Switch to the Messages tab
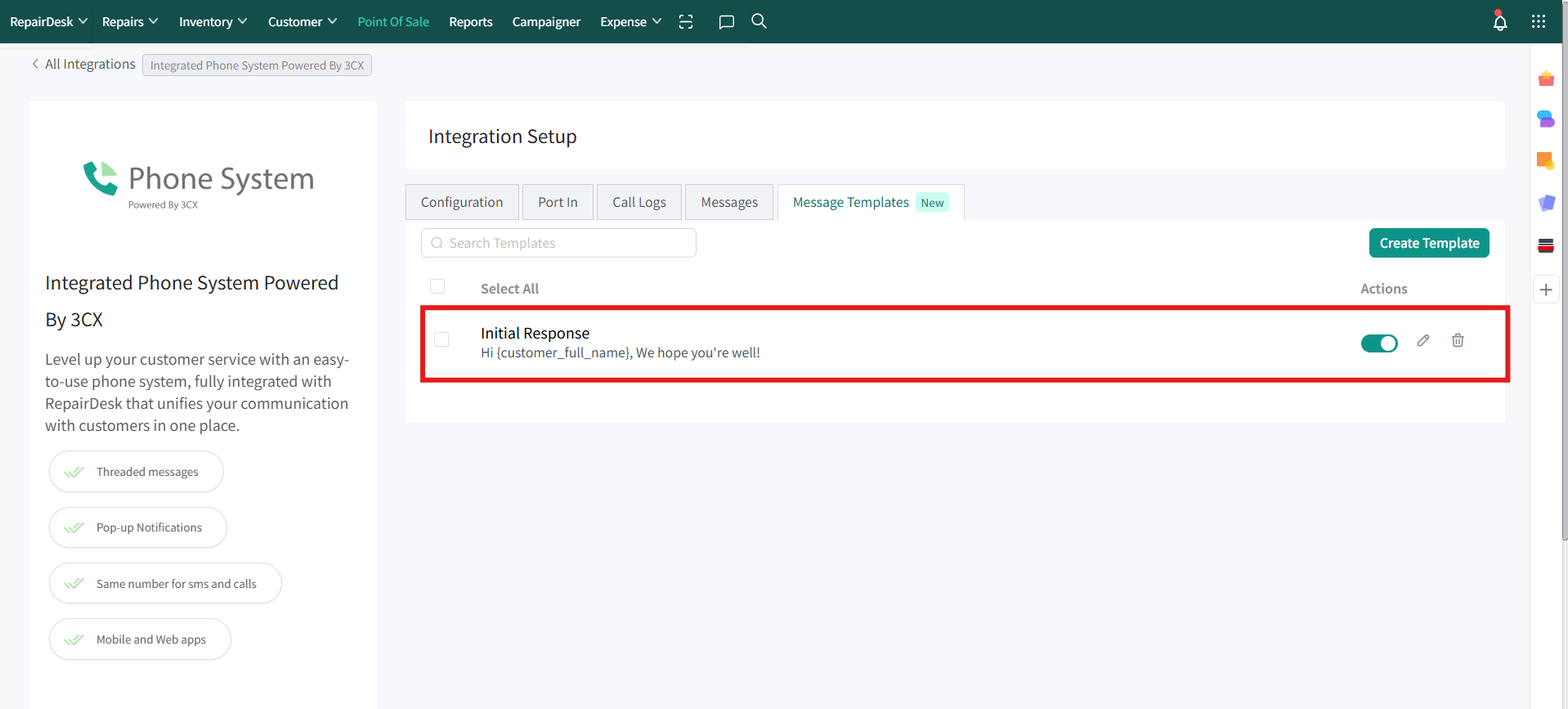Viewport: 1568px width, 709px height. (729, 202)
